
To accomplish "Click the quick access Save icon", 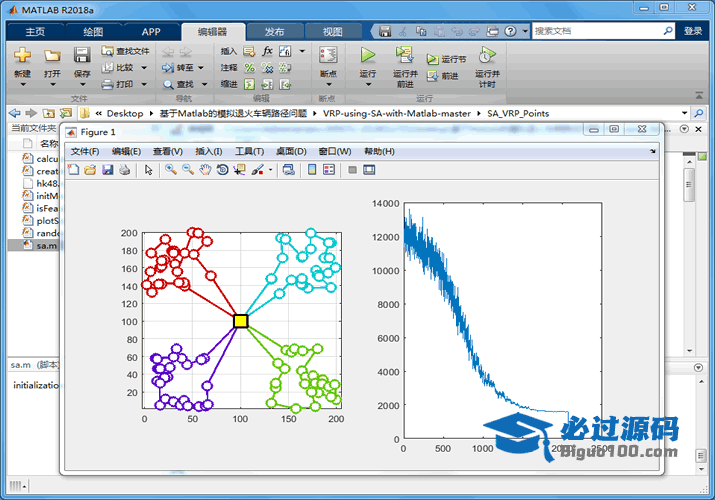I will [385, 31].
